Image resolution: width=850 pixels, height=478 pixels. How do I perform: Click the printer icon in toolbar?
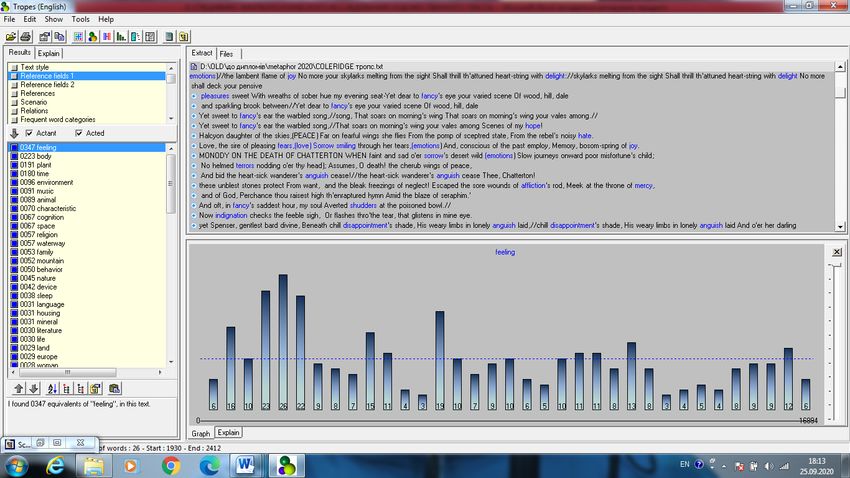point(25,37)
